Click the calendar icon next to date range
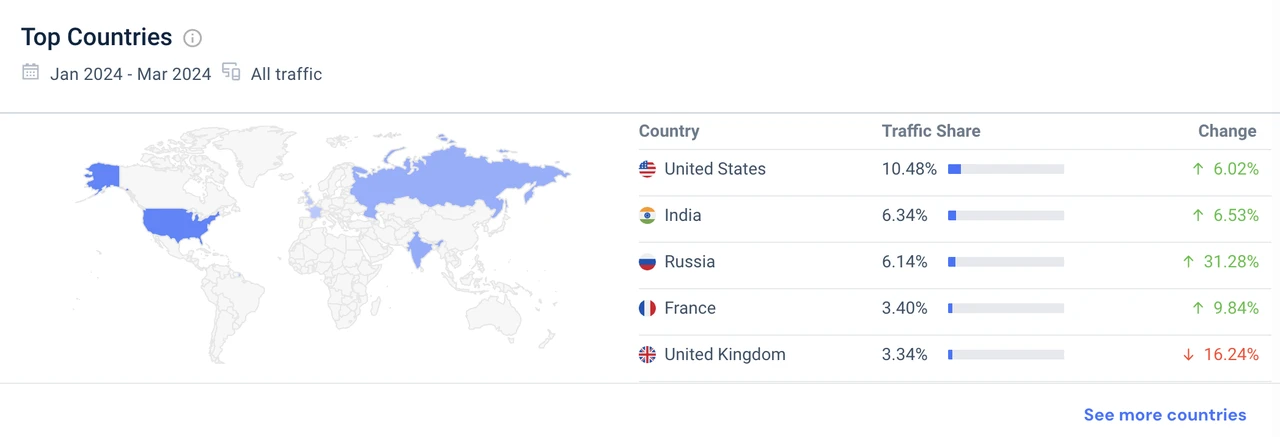 click(x=31, y=73)
